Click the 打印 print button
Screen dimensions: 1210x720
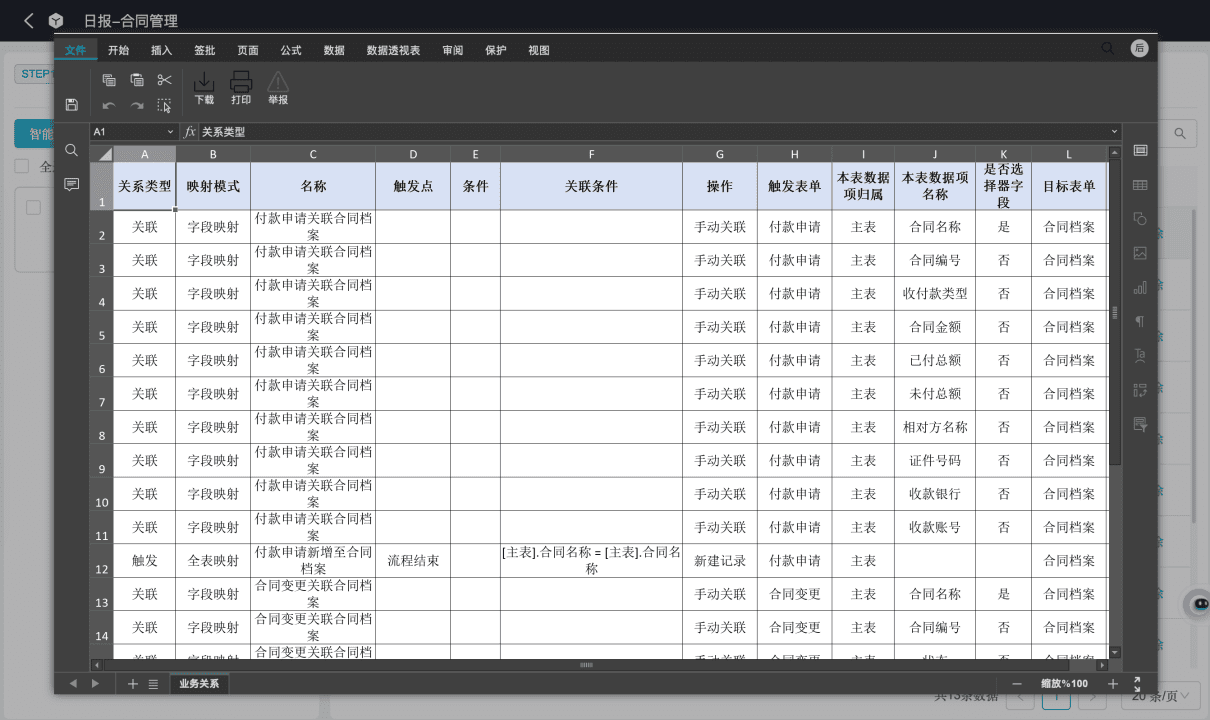(241, 89)
